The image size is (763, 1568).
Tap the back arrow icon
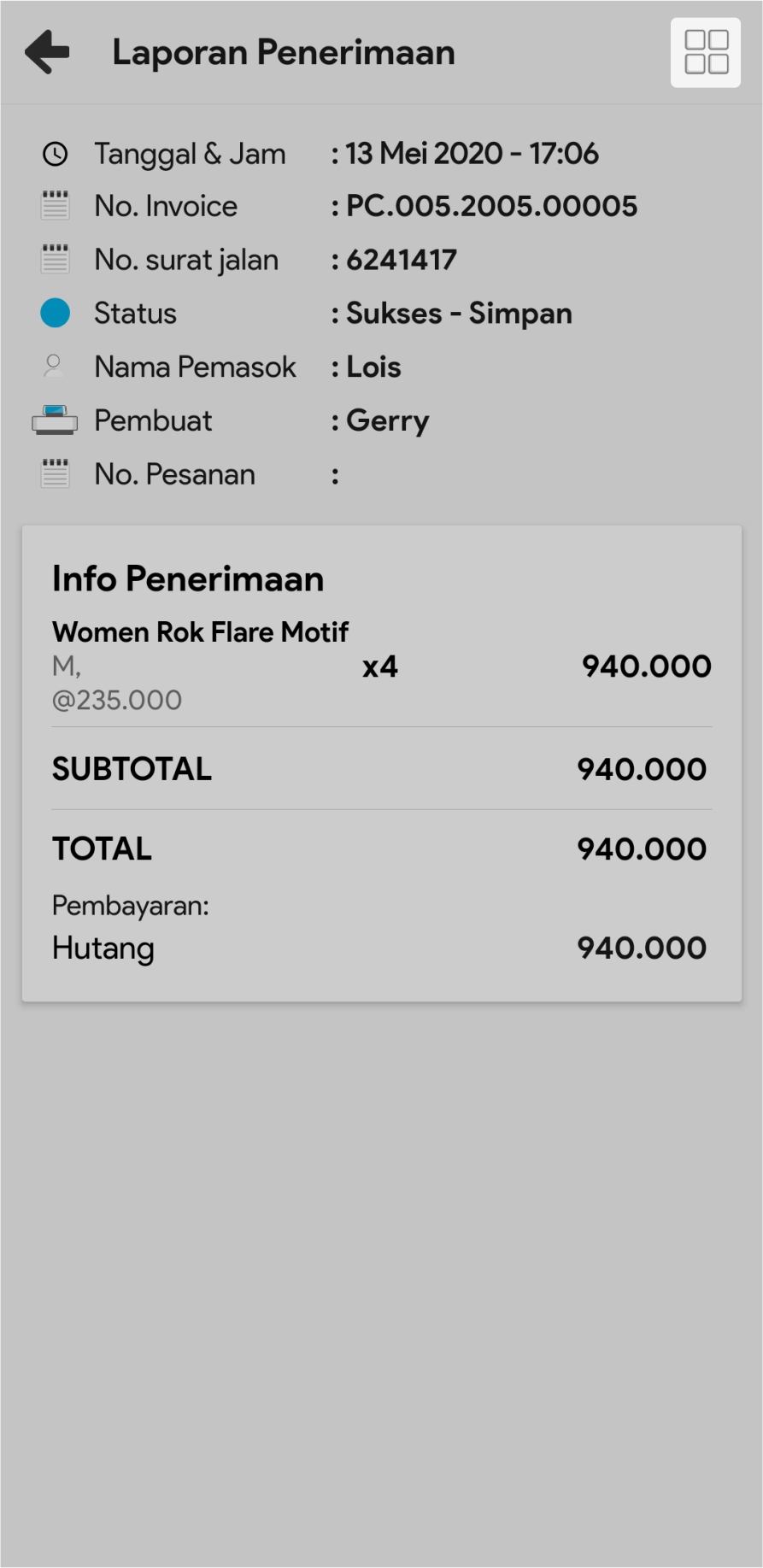(48, 52)
